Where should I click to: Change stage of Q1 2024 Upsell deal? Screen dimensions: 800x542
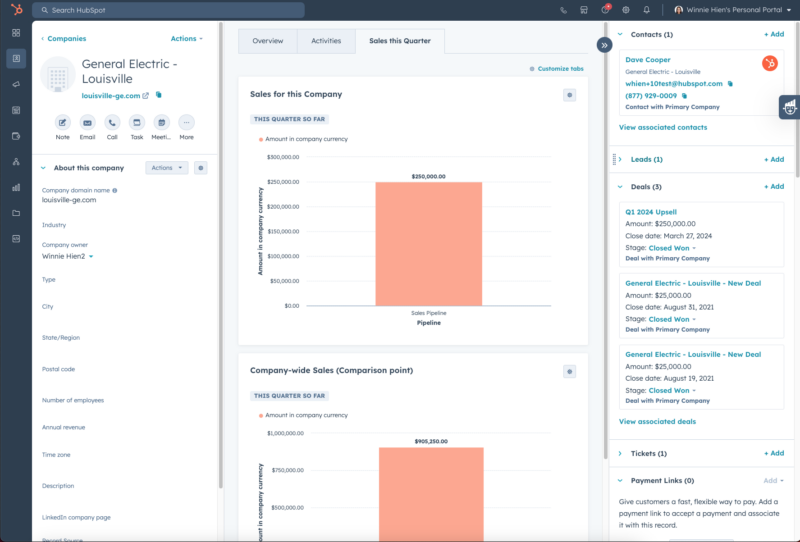point(672,248)
